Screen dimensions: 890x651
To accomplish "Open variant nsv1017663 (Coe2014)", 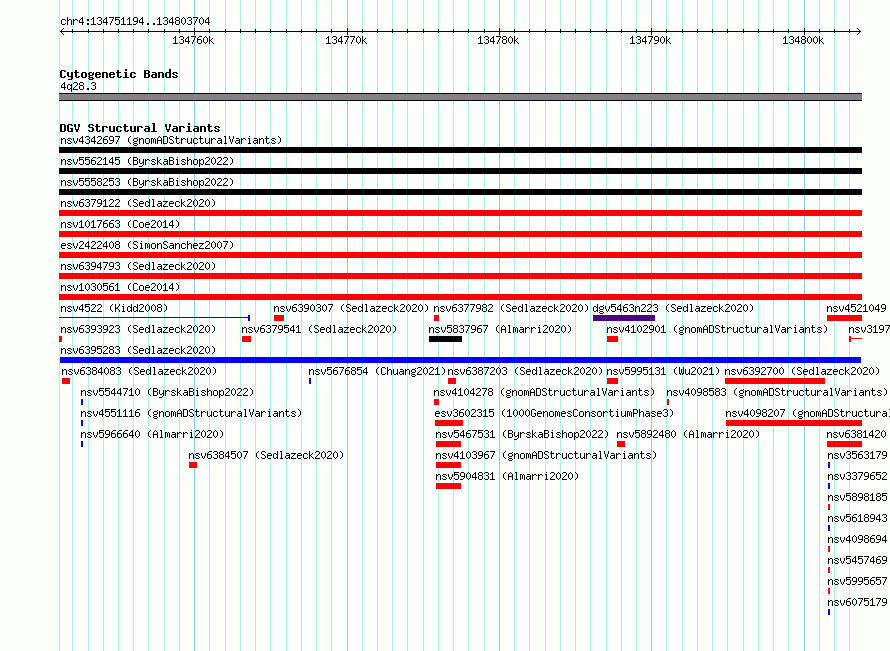I will (x=120, y=224).
